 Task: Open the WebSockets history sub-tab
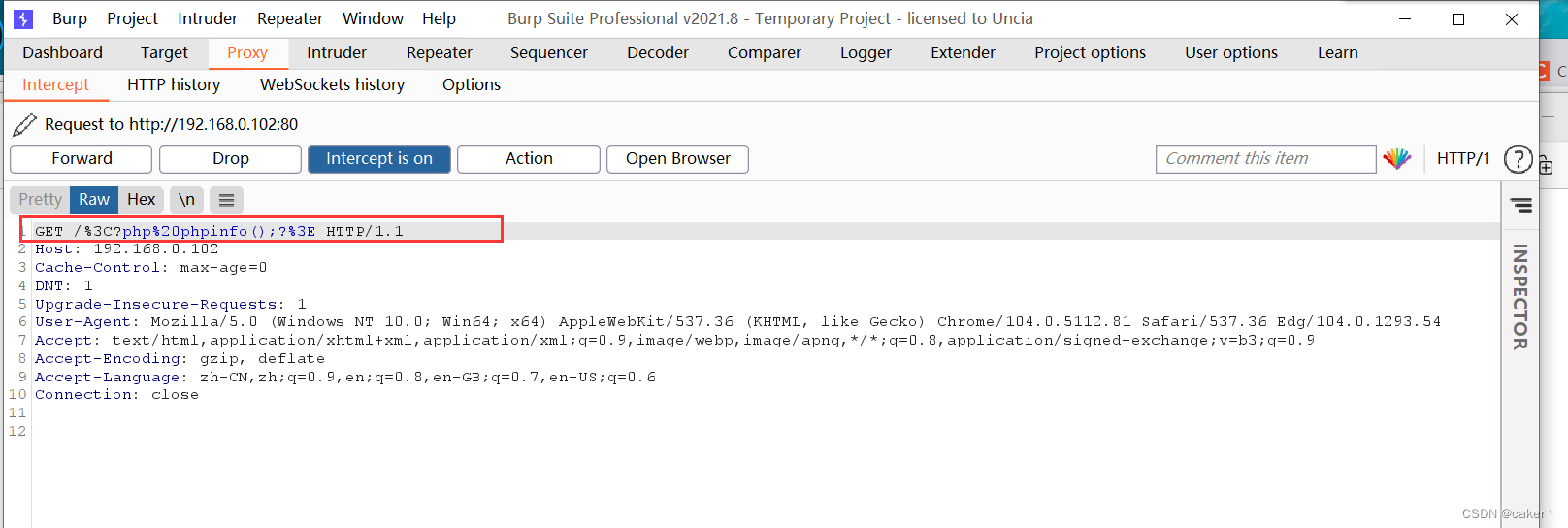[333, 85]
